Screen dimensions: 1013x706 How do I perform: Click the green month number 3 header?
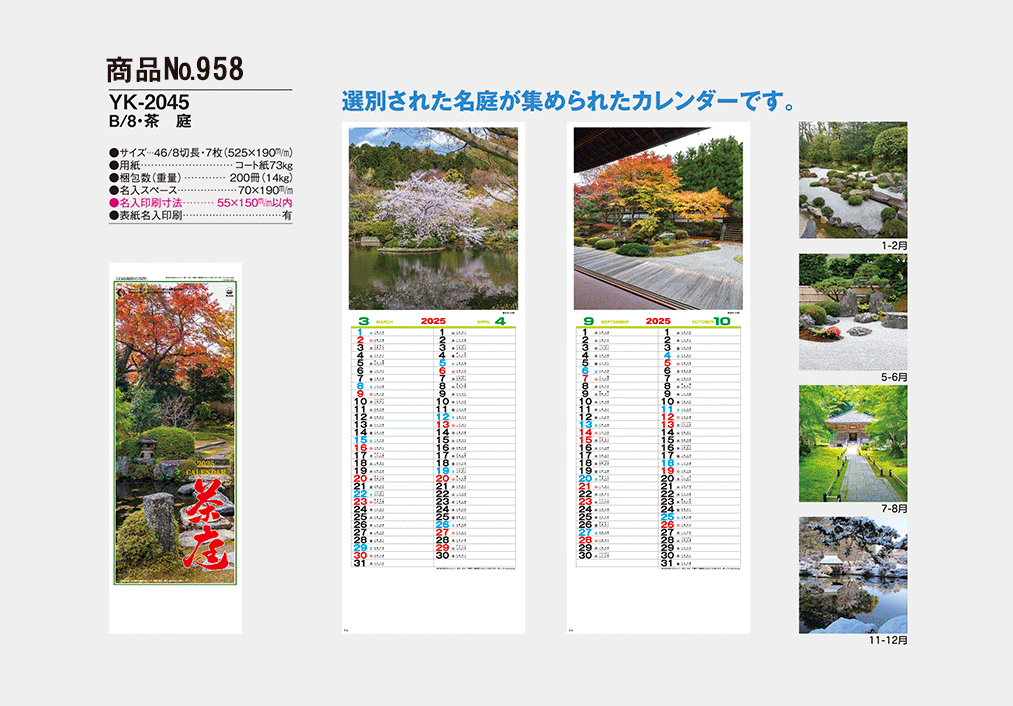click(363, 321)
